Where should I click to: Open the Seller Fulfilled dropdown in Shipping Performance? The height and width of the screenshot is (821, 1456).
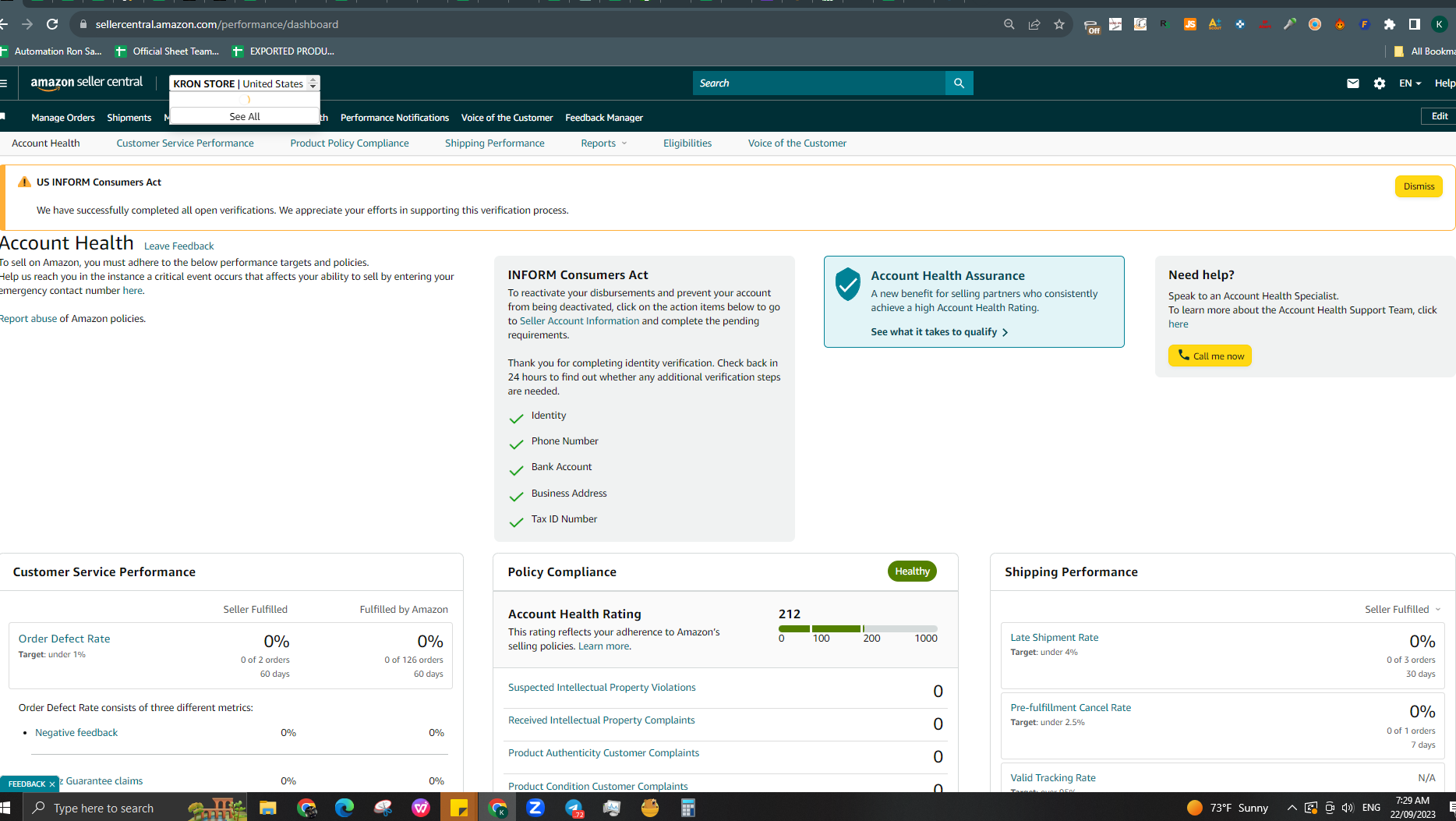[1403, 610]
